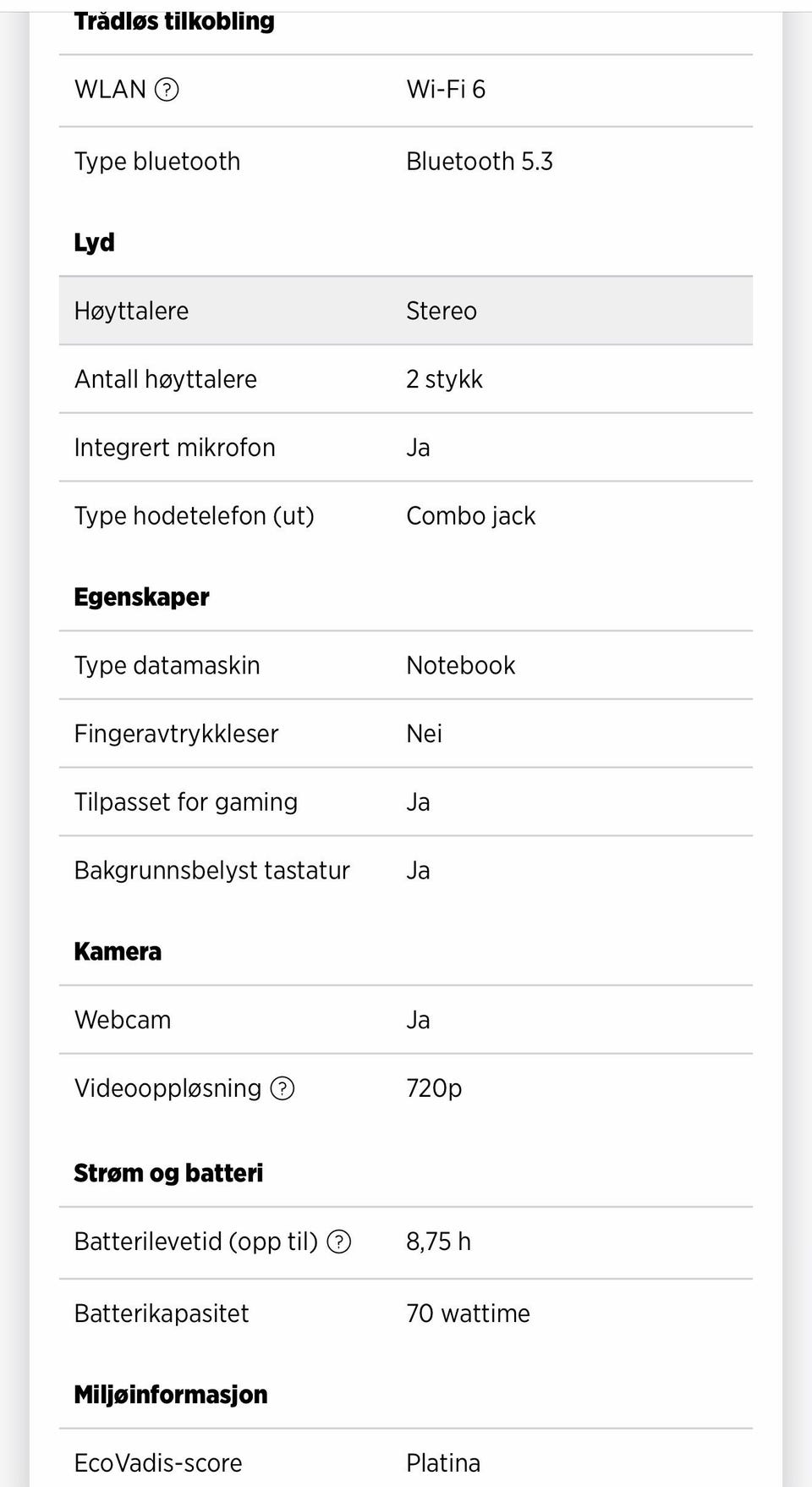Click the Fingeravtrykkleser row label
The image size is (812, 1487).
[x=176, y=734]
